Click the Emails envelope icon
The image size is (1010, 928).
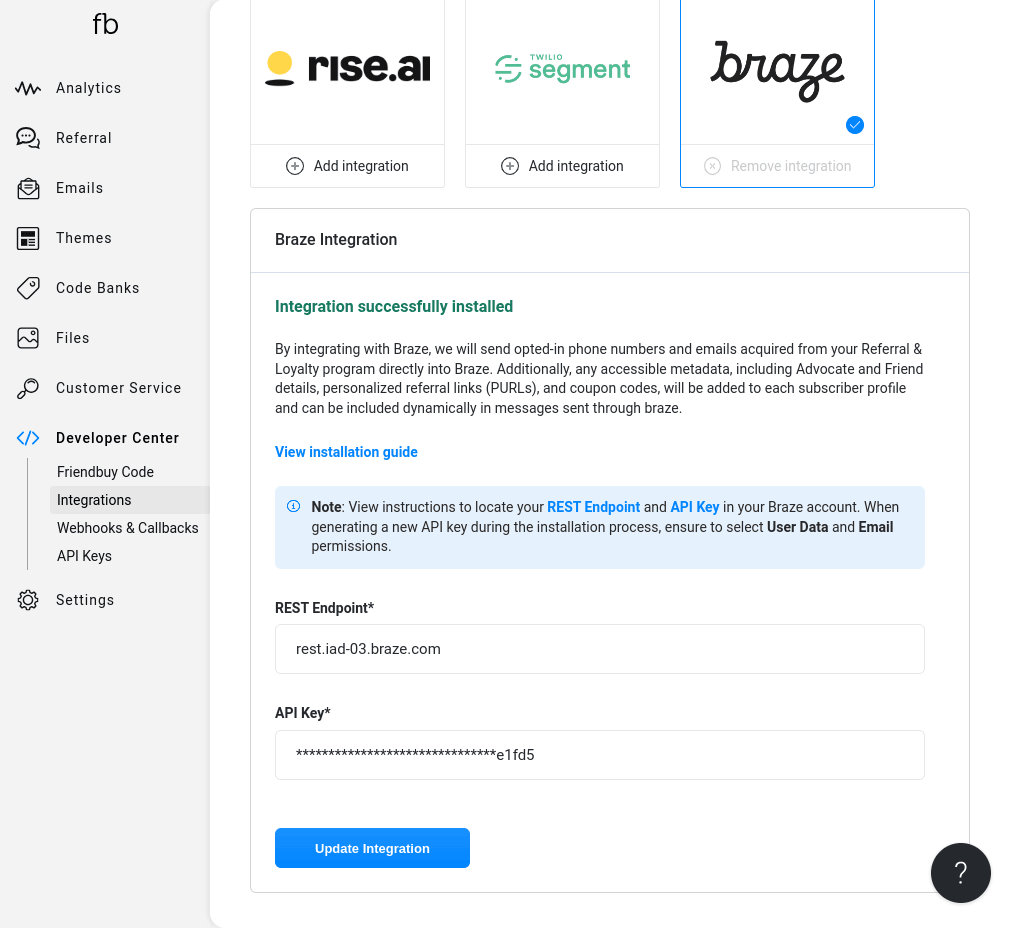28,188
